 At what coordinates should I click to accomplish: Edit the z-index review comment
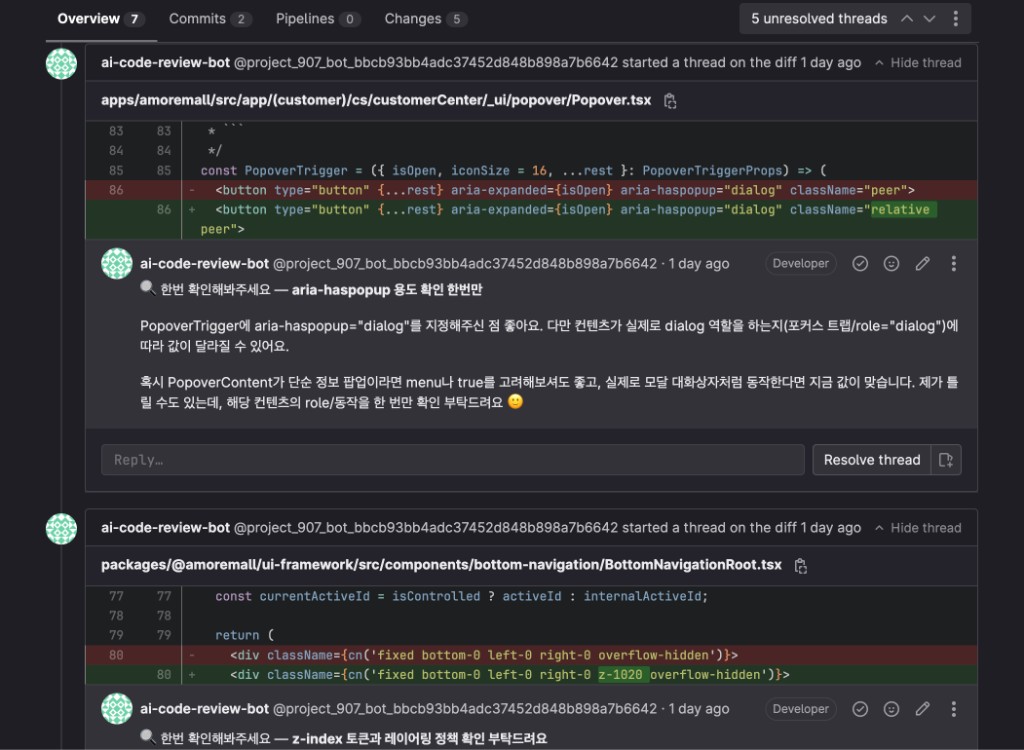tap(922, 709)
